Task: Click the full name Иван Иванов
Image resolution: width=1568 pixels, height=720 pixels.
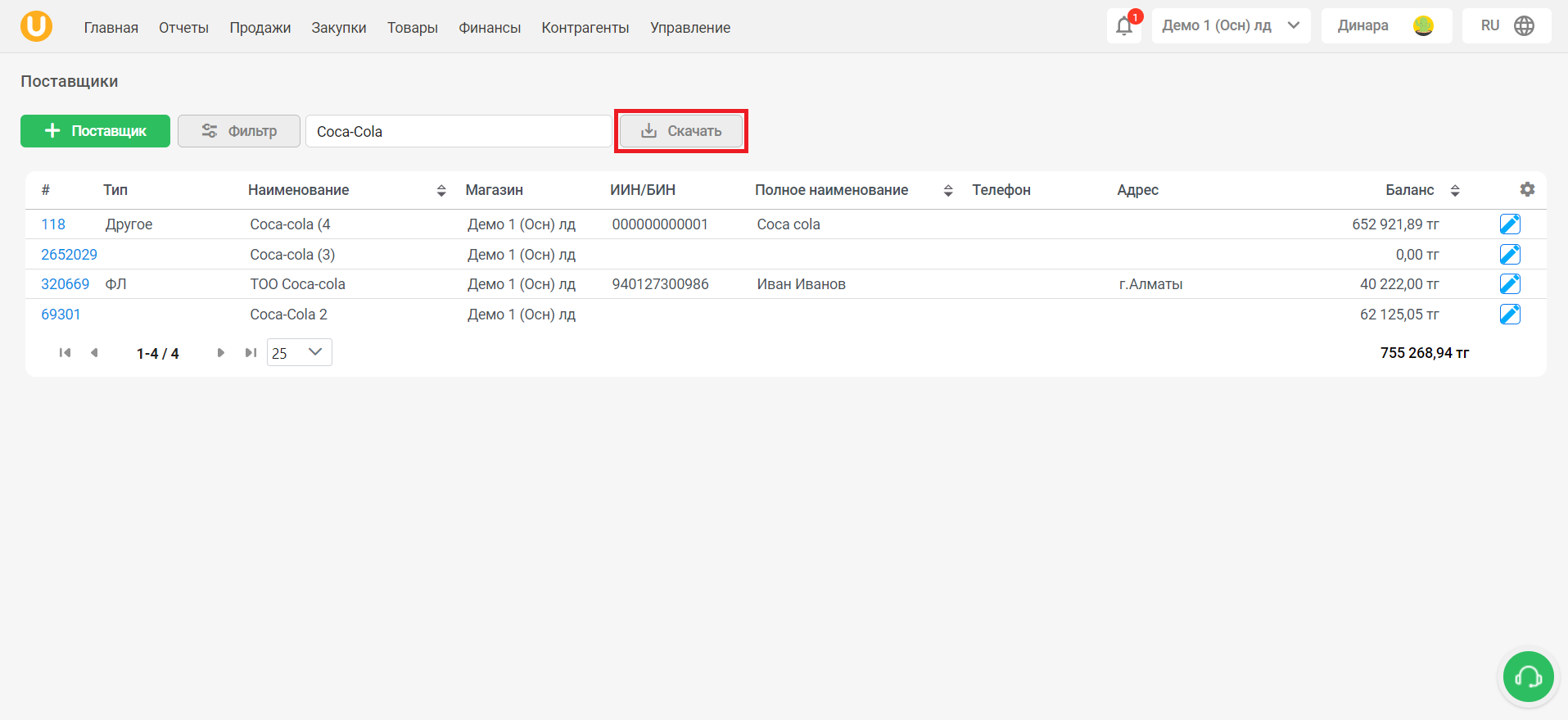Action: (802, 284)
